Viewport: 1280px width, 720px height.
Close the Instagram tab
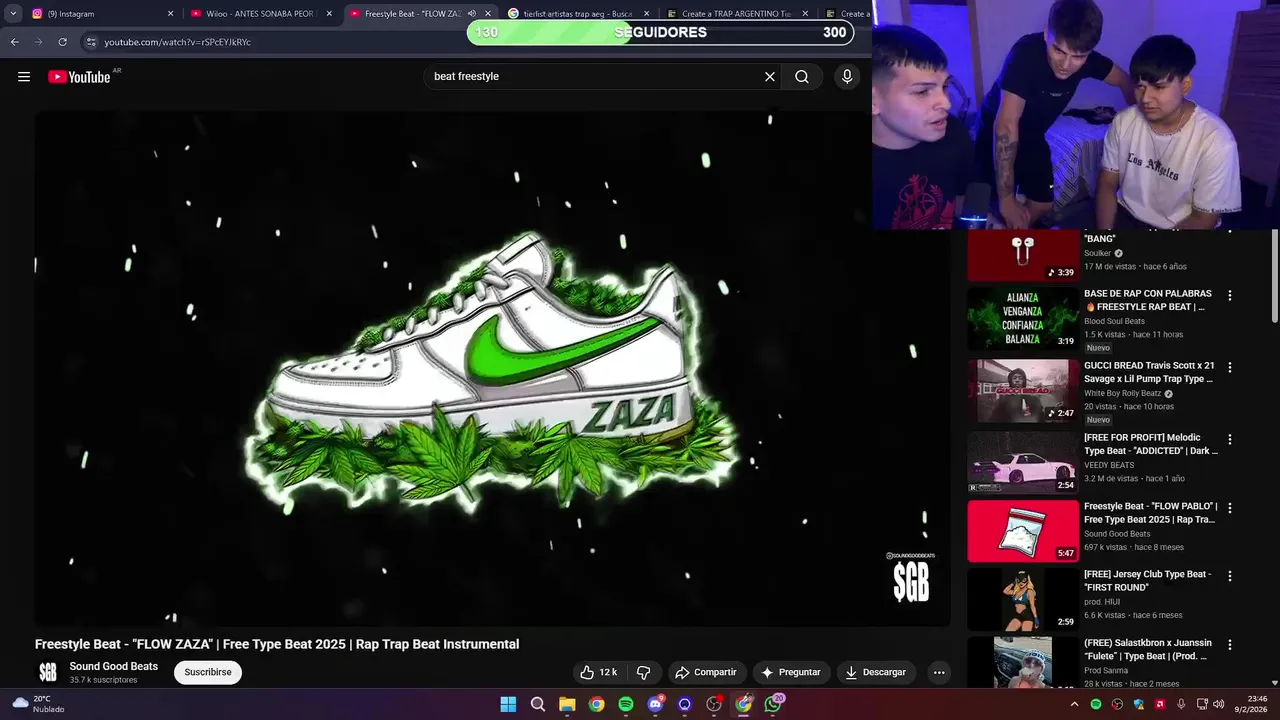(x=170, y=14)
